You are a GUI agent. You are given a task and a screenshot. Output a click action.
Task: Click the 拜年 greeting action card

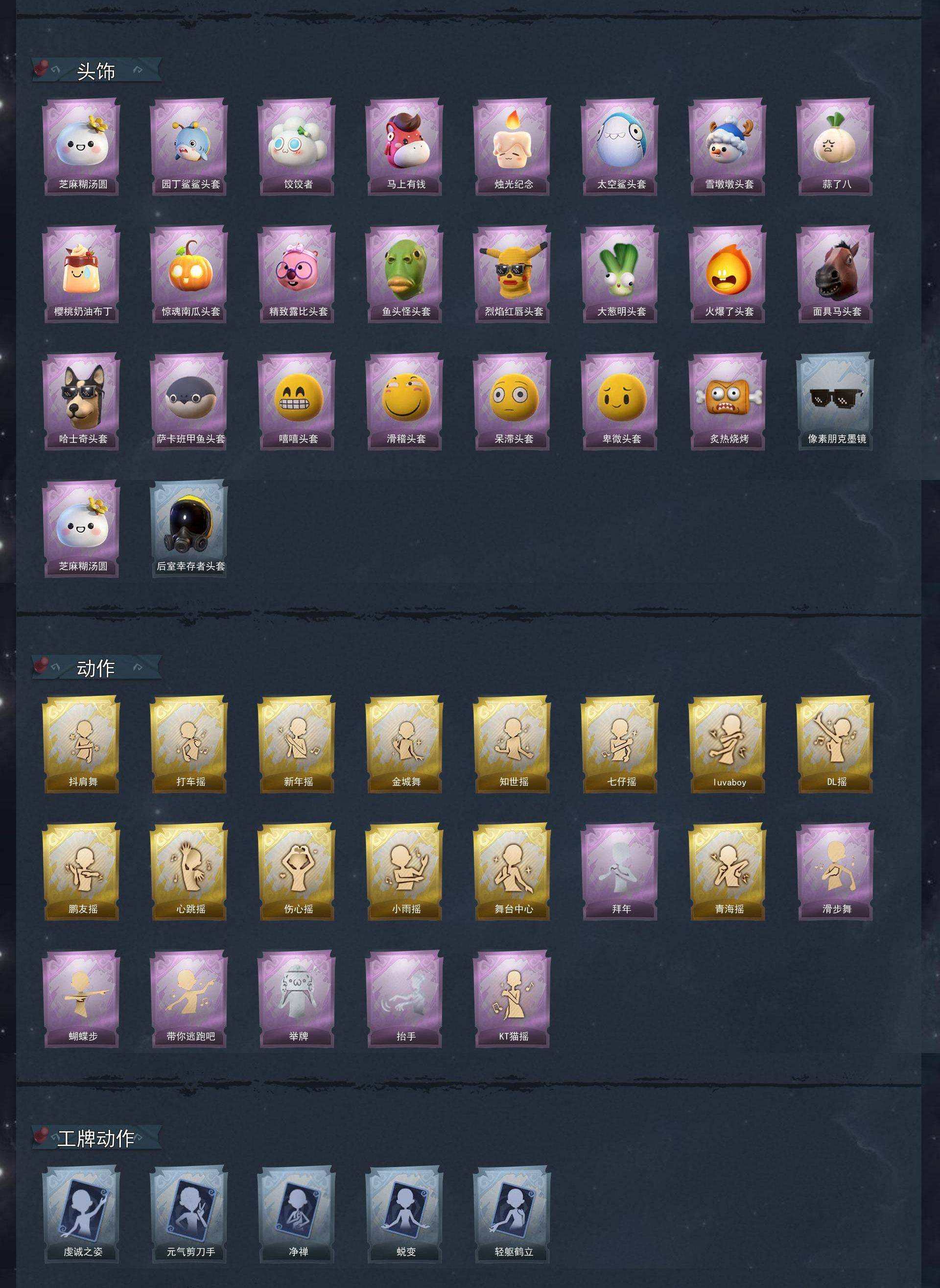620,872
